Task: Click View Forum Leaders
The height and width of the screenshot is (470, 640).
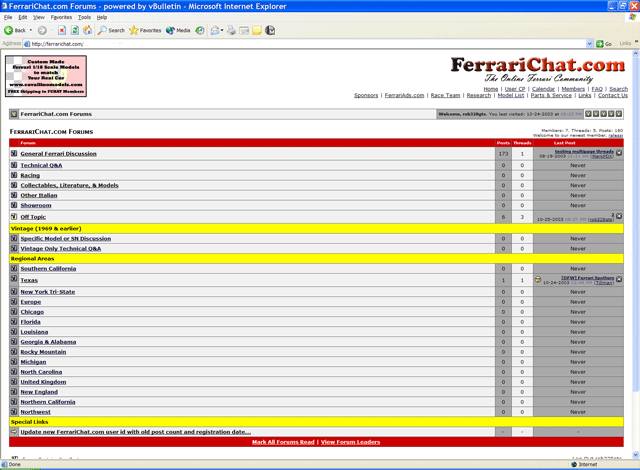Action: pos(350,442)
